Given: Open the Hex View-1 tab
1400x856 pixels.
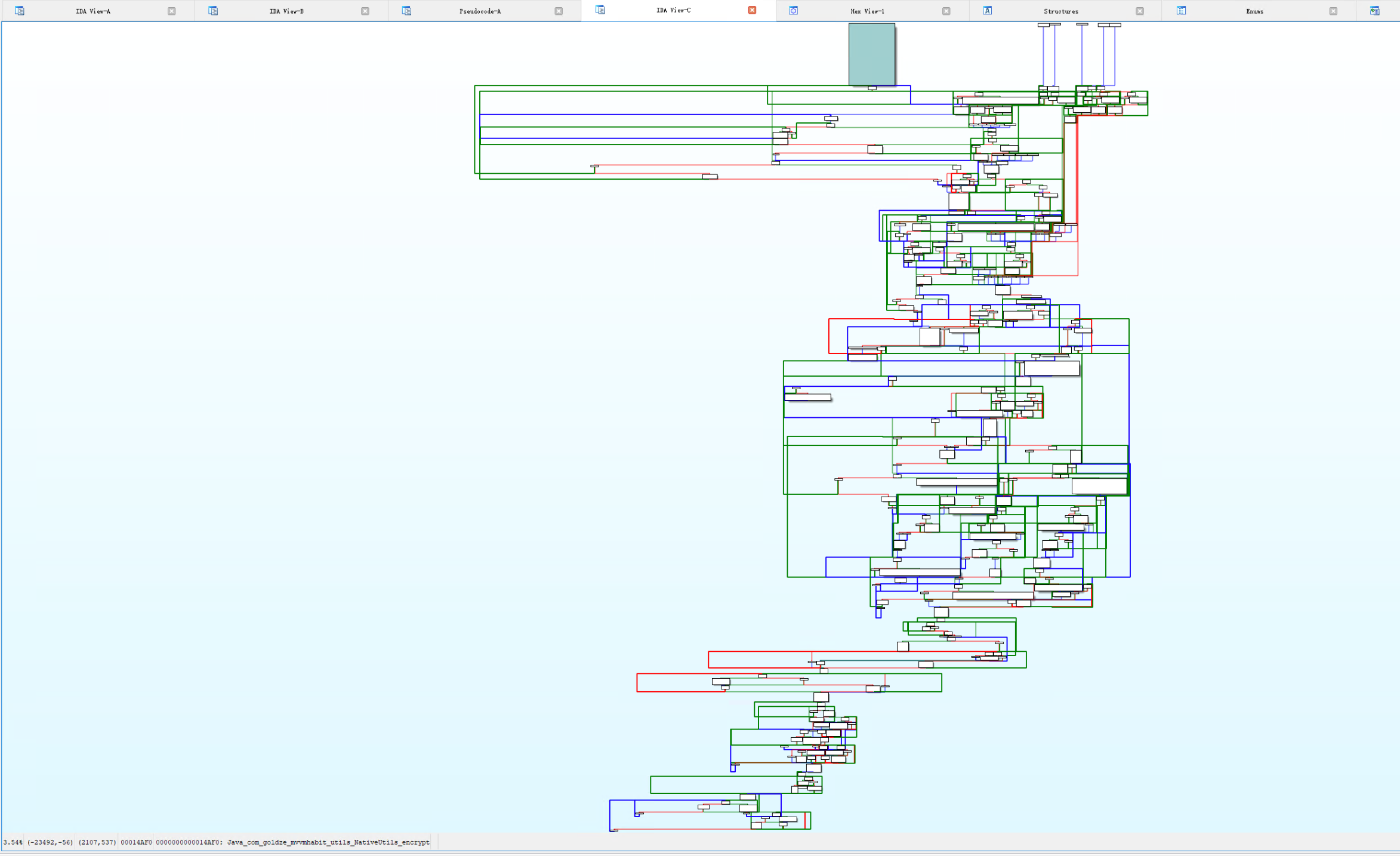Looking at the screenshot, I should 867,11.
